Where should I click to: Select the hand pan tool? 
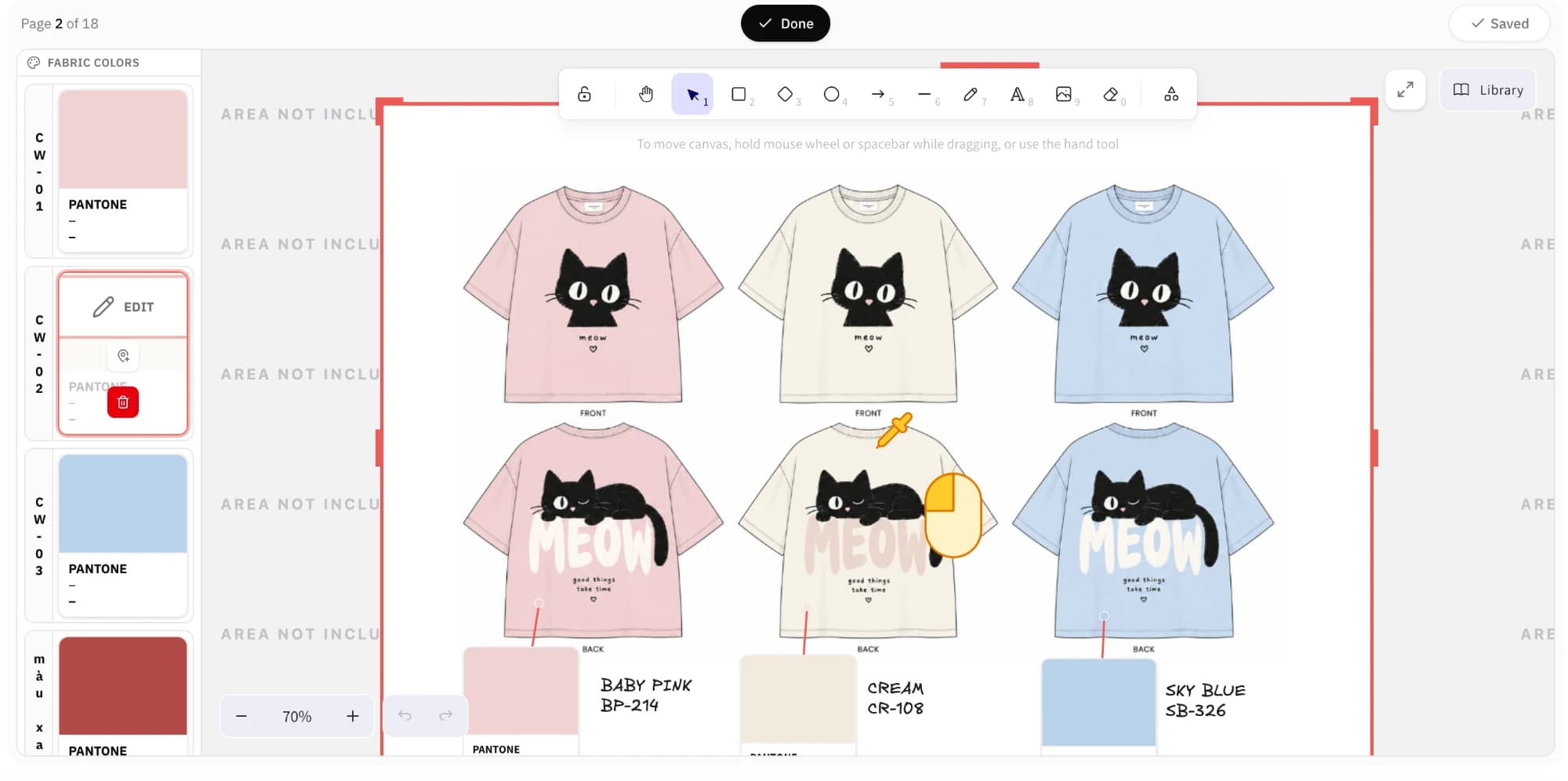tap(645, 94)
